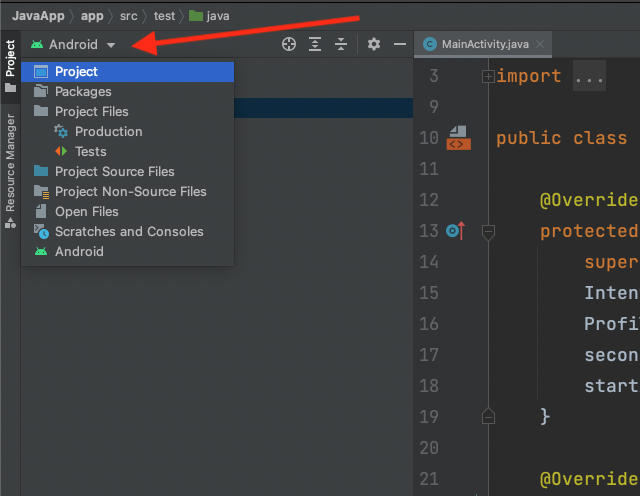The height and width of the screenshot is (496, 640).
Task: Click the Project Non-Source Files icon
Action: [41, 192]
